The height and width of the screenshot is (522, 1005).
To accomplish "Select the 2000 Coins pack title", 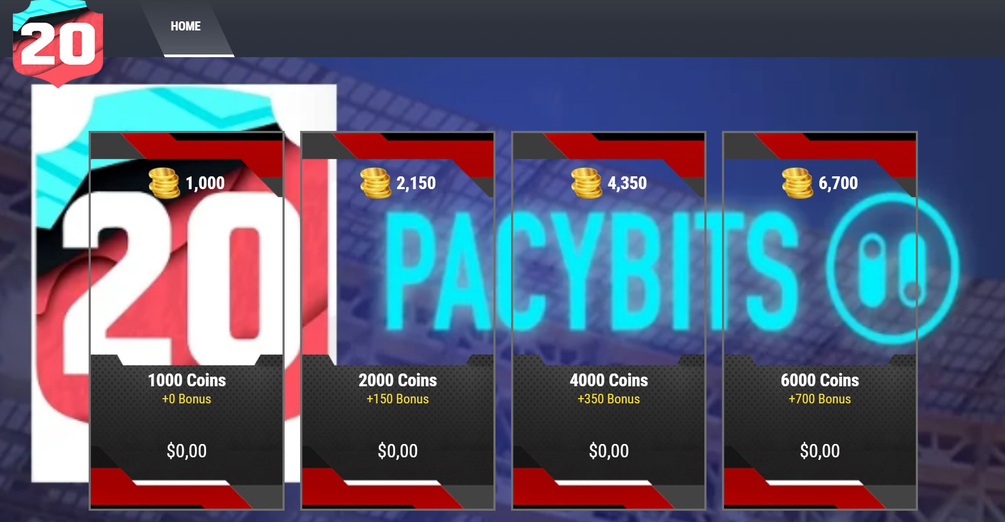I will point(397,380).
